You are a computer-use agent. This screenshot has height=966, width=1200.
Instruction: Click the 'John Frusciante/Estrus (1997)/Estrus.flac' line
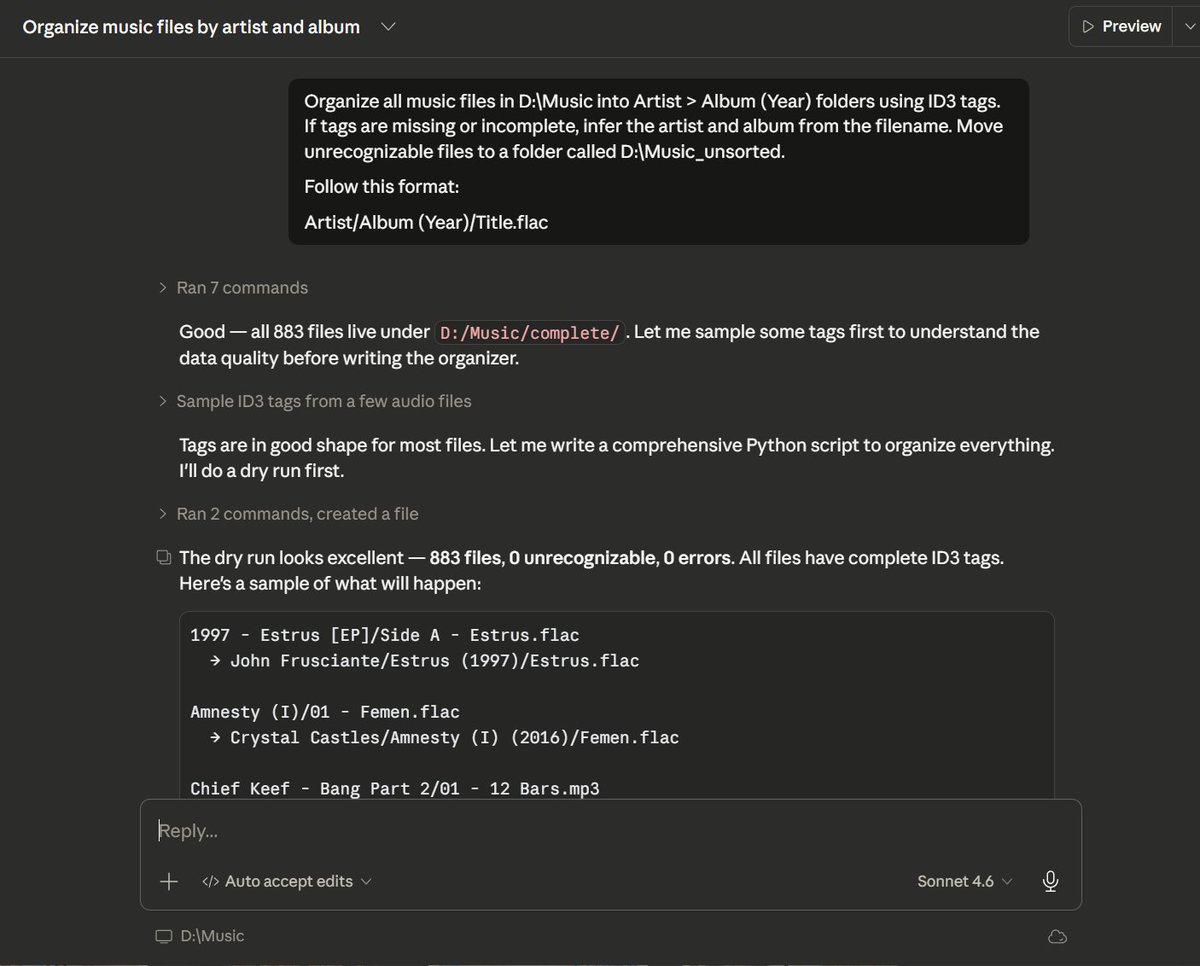(434, 661)
